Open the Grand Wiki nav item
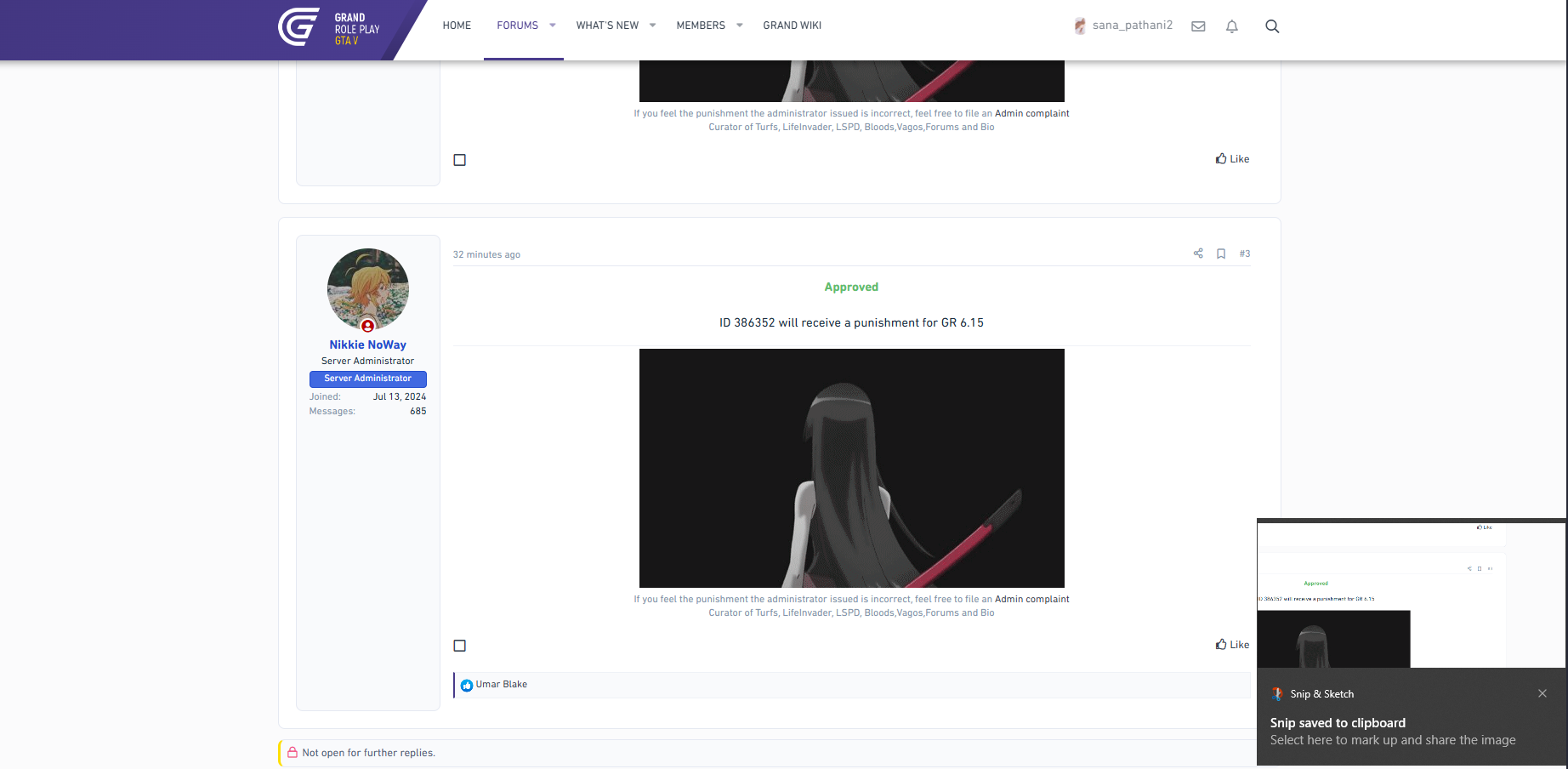1568x769 pixels. 793,26
